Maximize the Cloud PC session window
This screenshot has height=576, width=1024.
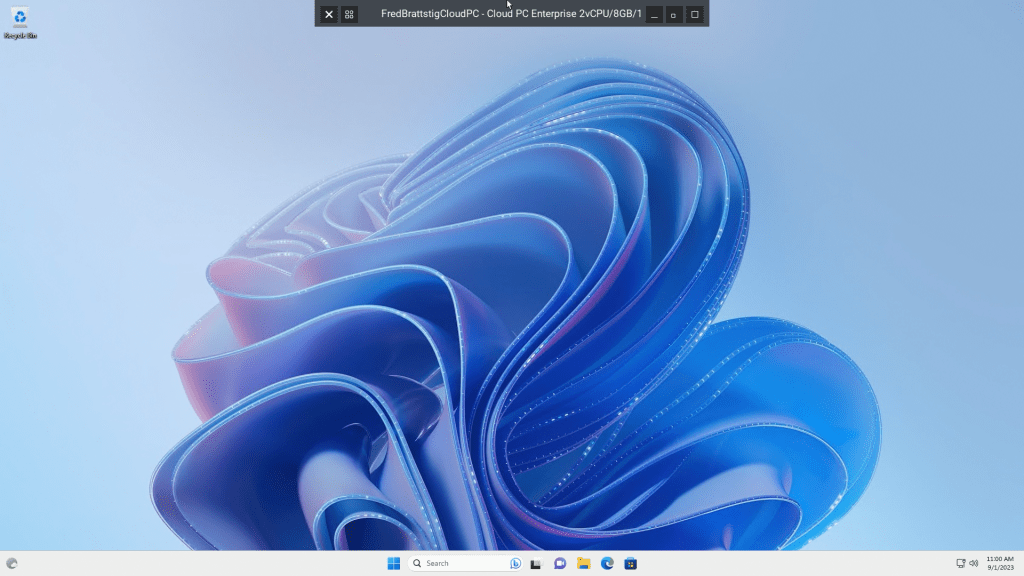point(695,14)
